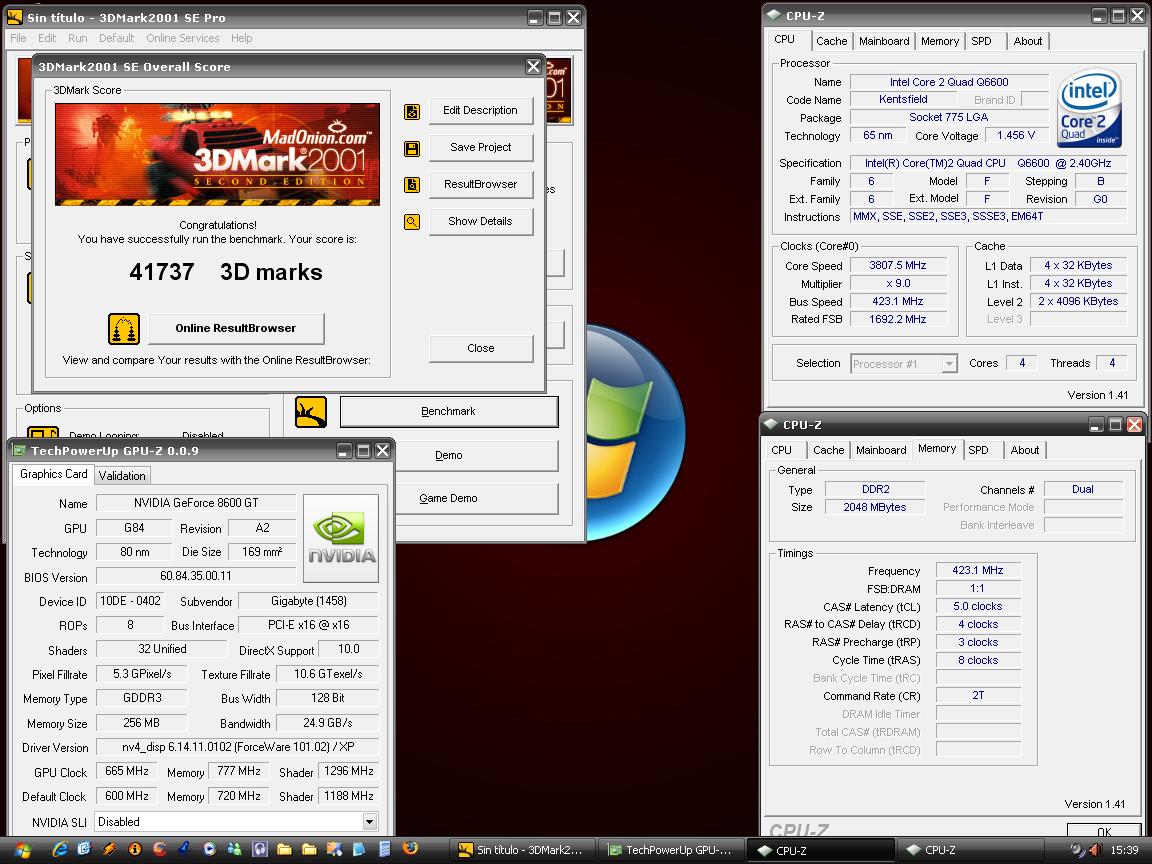Click the headphones icon in quick launch
This screenshot has height=864, width=1152.
(x=259, y=849)
